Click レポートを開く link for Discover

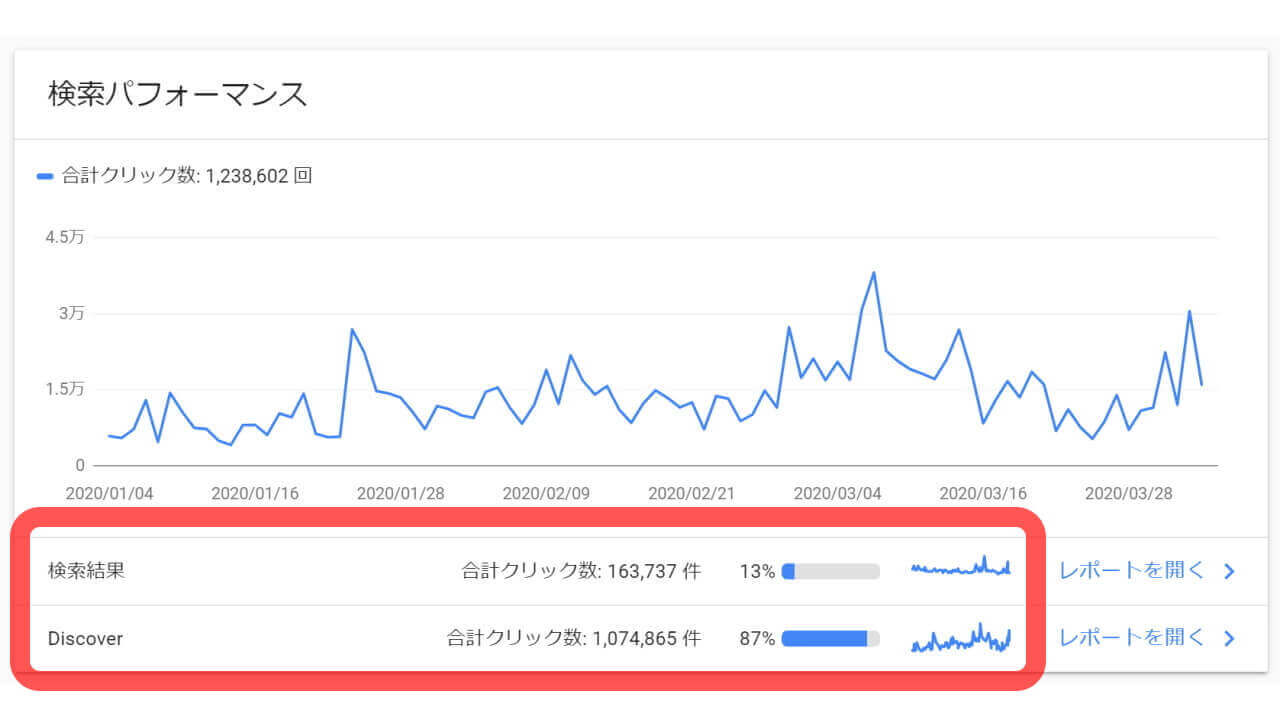[1132, 637]
